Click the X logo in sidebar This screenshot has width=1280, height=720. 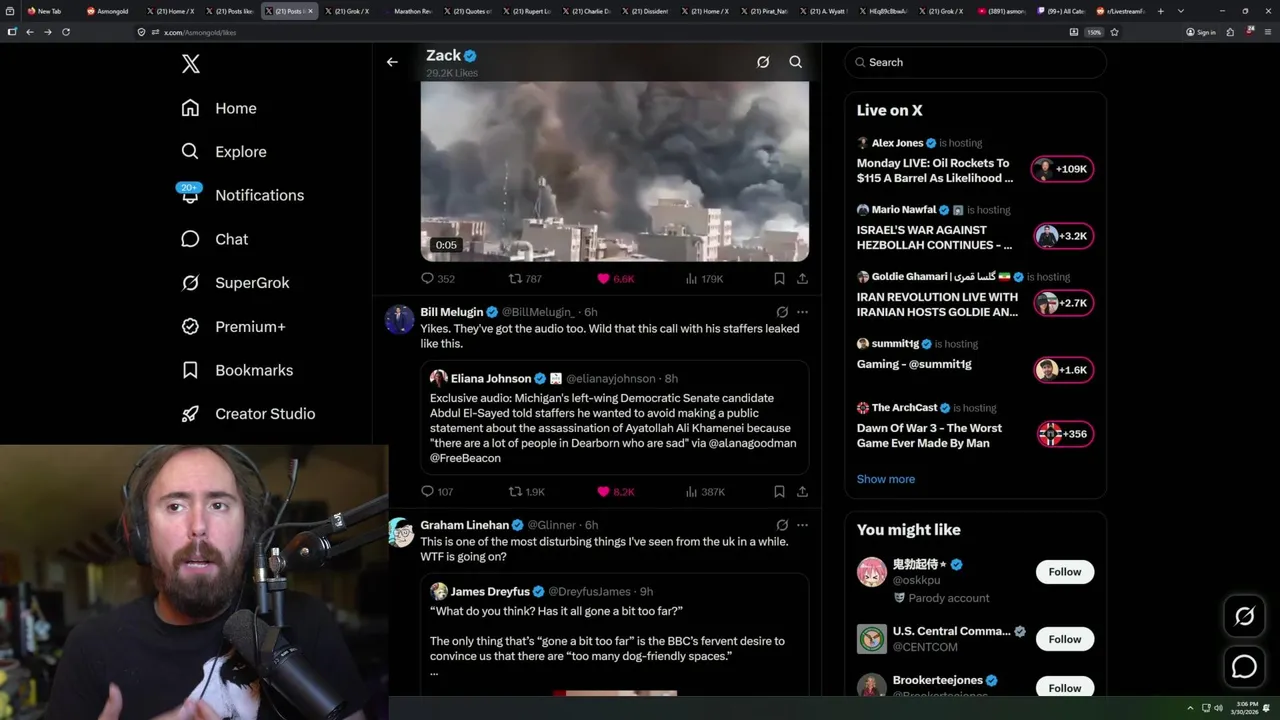[191, 64]
